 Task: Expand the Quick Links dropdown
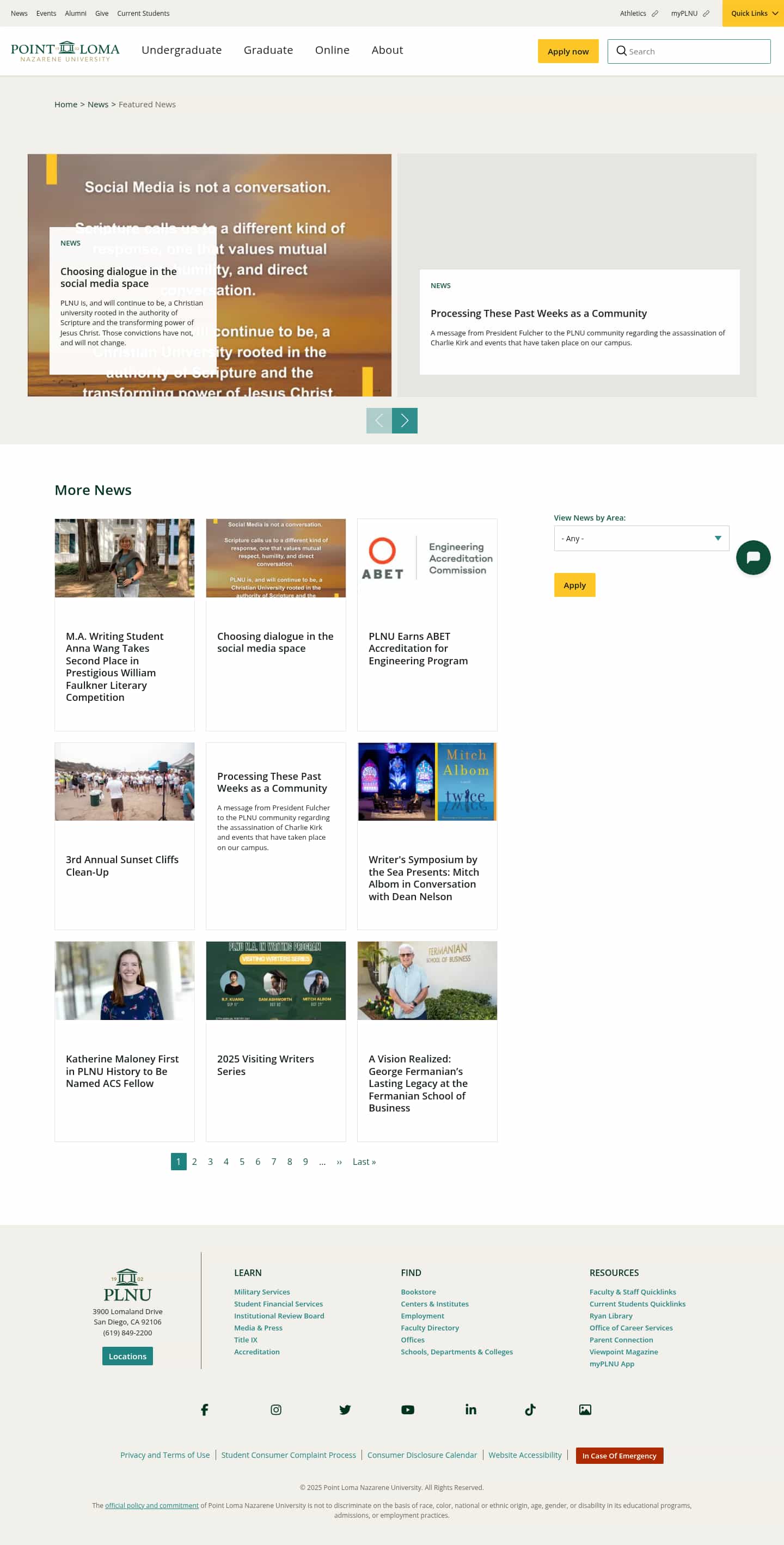753,13
